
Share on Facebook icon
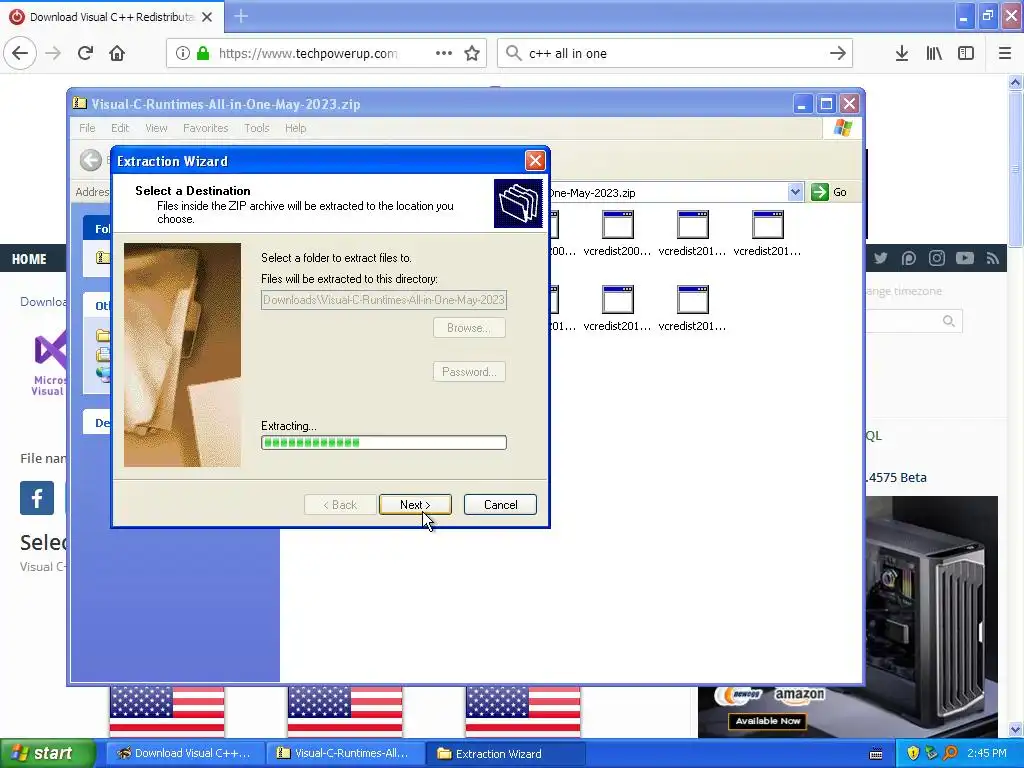37,498
